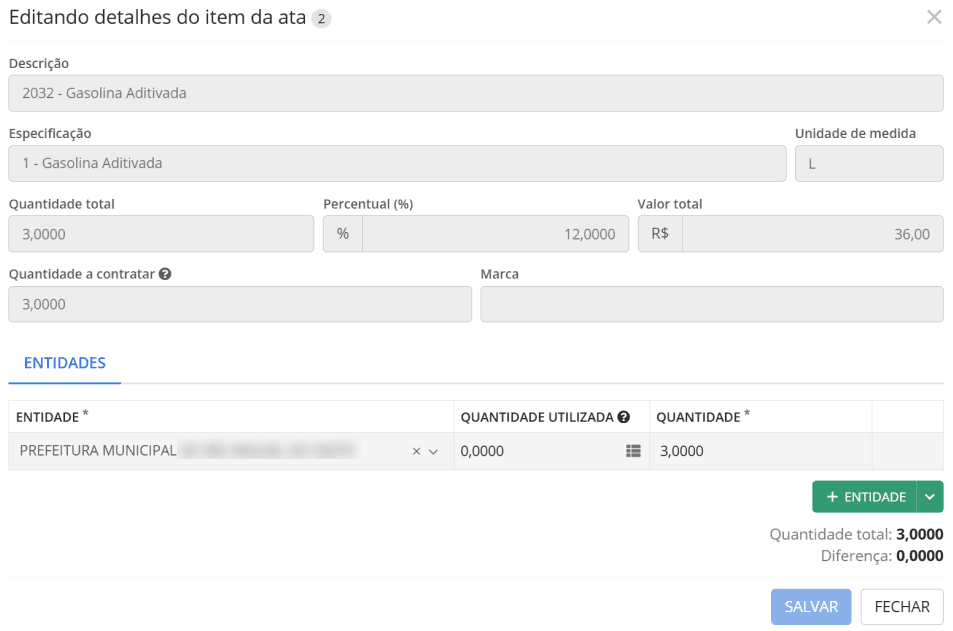Click the Marca input field
The image size is (953, 631).
(711, 305)
